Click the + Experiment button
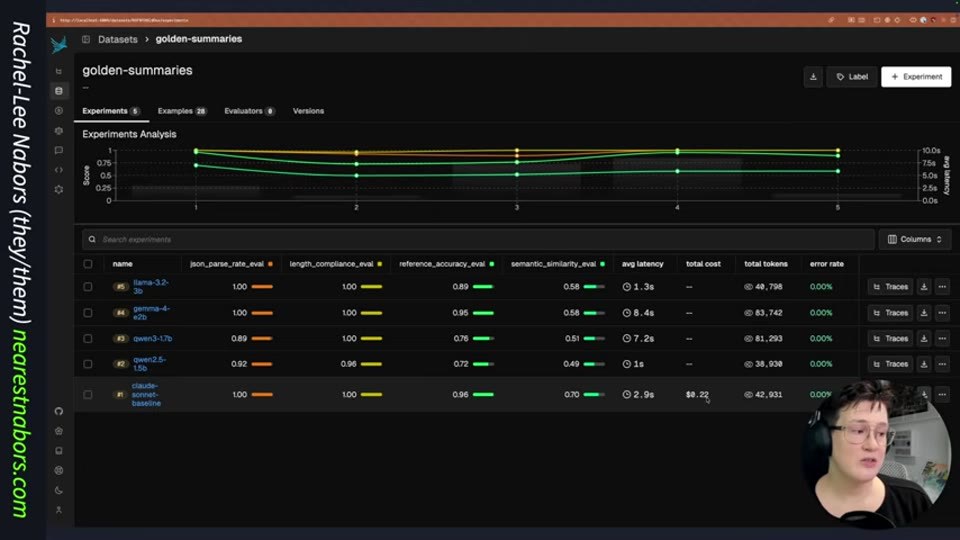 (916, 77)
